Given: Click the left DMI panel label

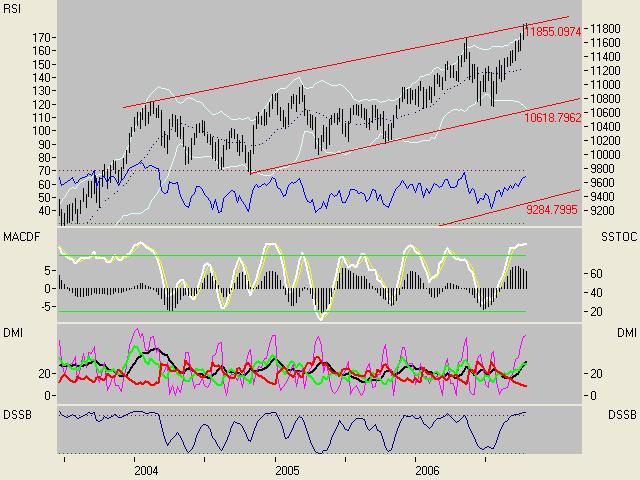Looking at the screenshot, I should 13,333.
